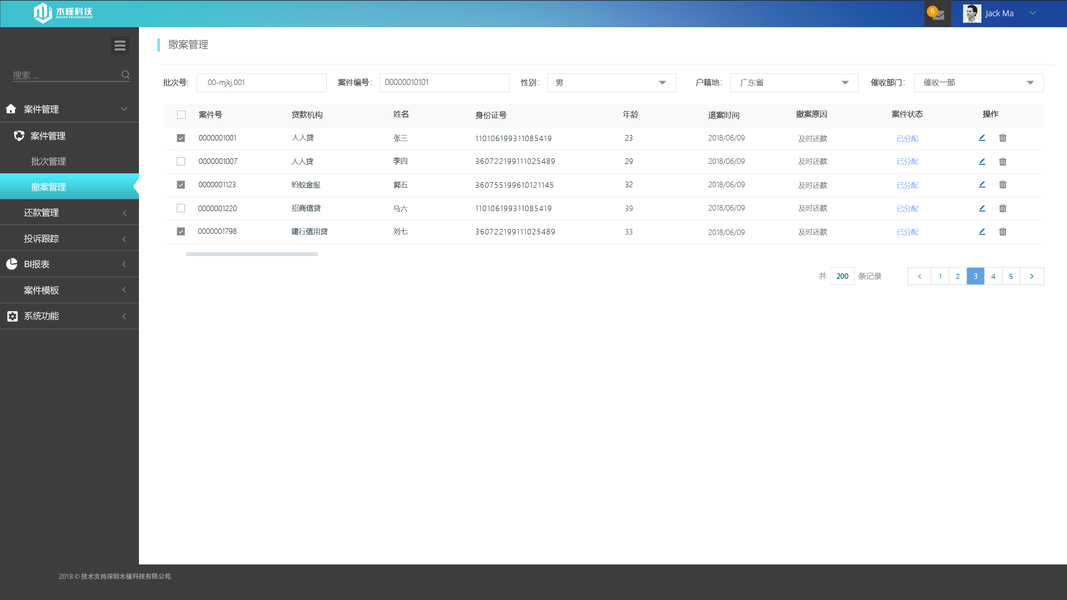Viewport: 1067px width, 600px height.
Task: Expand the BI报表 sidebar chevron
Action: 125,265
